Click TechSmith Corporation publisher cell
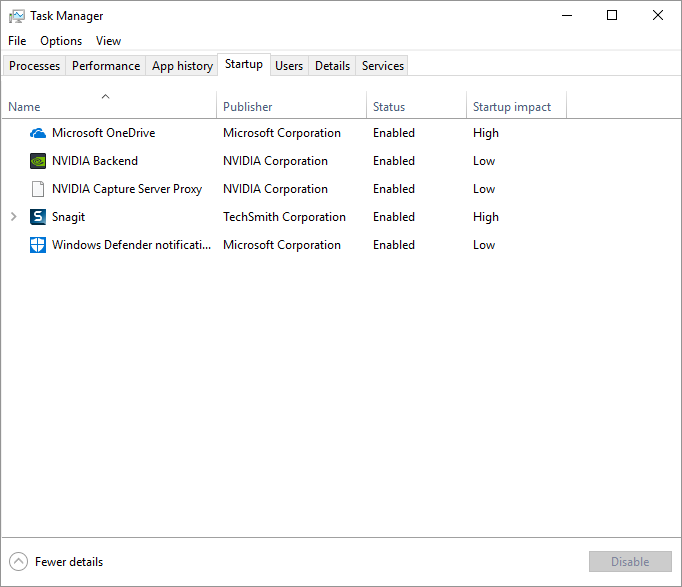Viewport: 682px width, 587px height. click(284, 217)
